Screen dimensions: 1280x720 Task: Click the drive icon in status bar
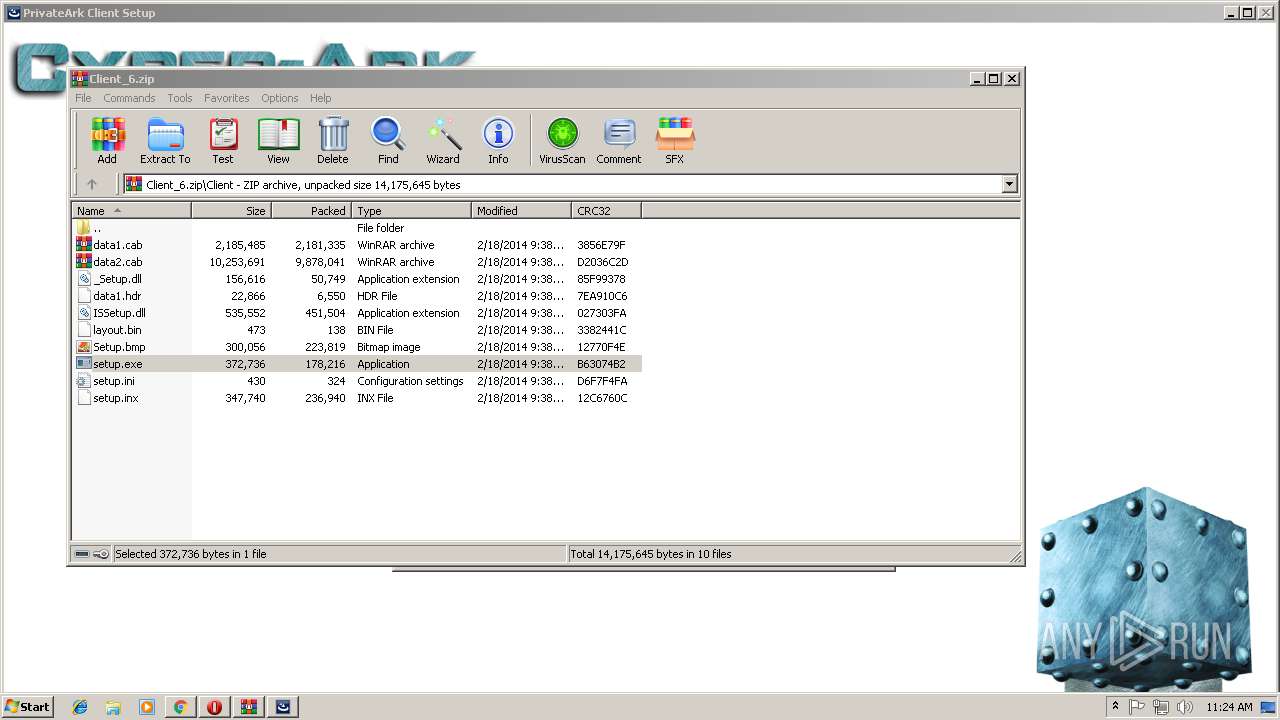click(x=82, y=554)
